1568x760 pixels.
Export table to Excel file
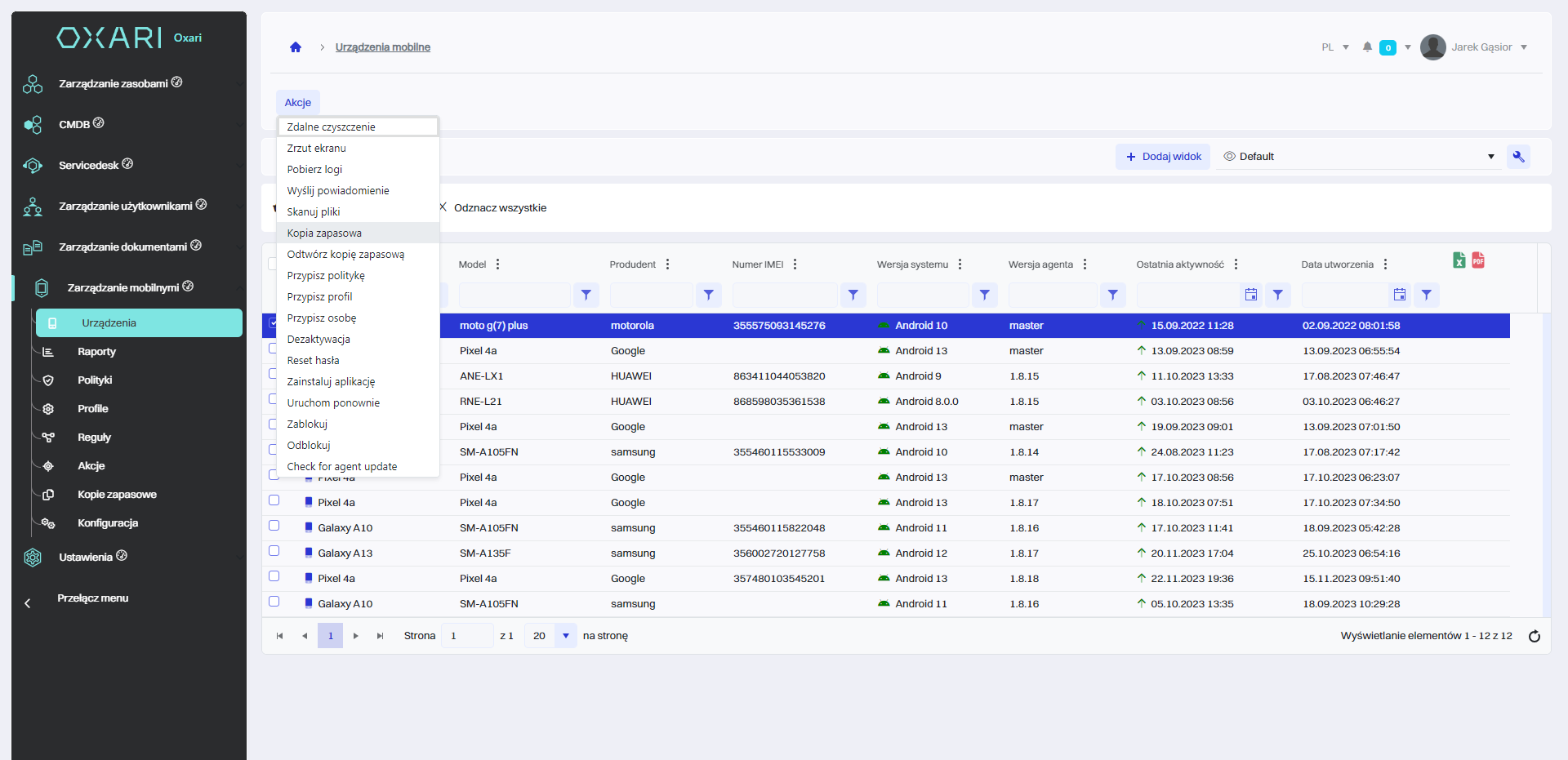[x=1459, y=260]
